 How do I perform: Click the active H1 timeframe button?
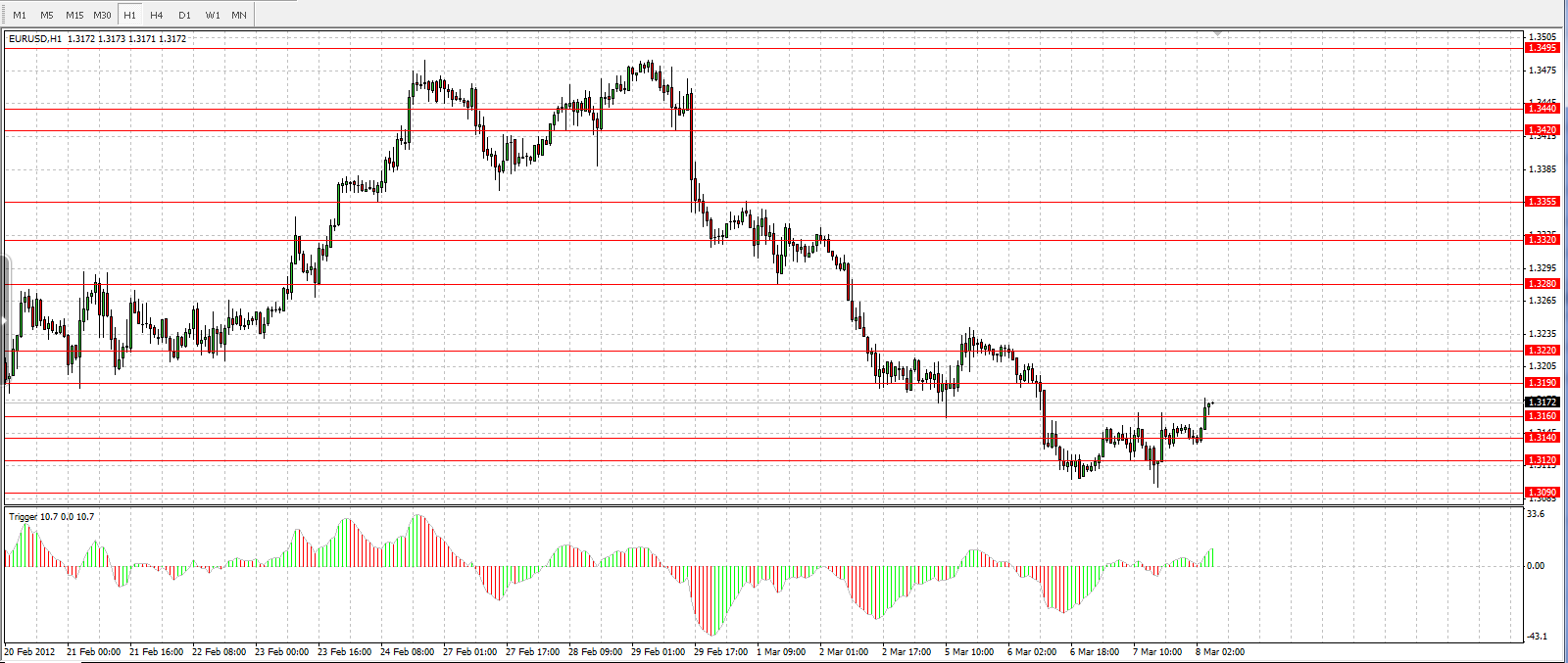coord(129,15)
